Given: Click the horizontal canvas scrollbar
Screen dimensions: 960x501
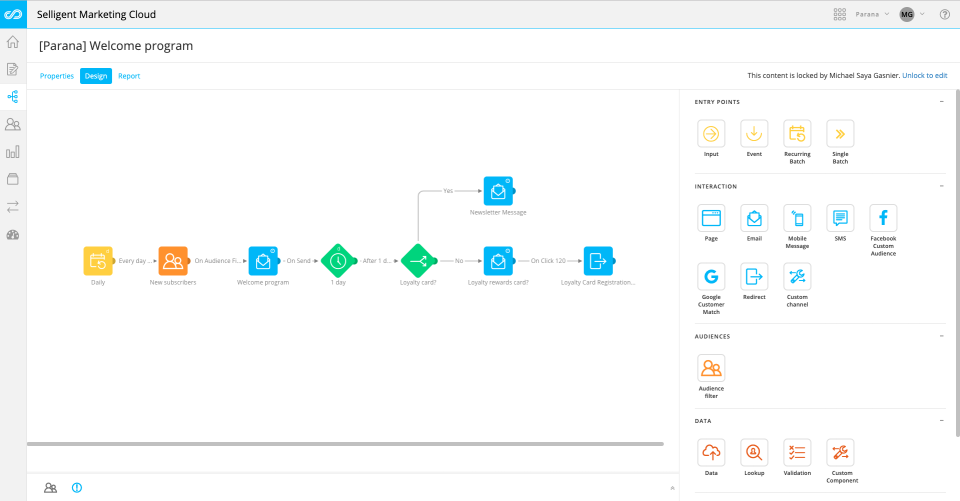Looking at the screenshot, I should coord(345,444).
